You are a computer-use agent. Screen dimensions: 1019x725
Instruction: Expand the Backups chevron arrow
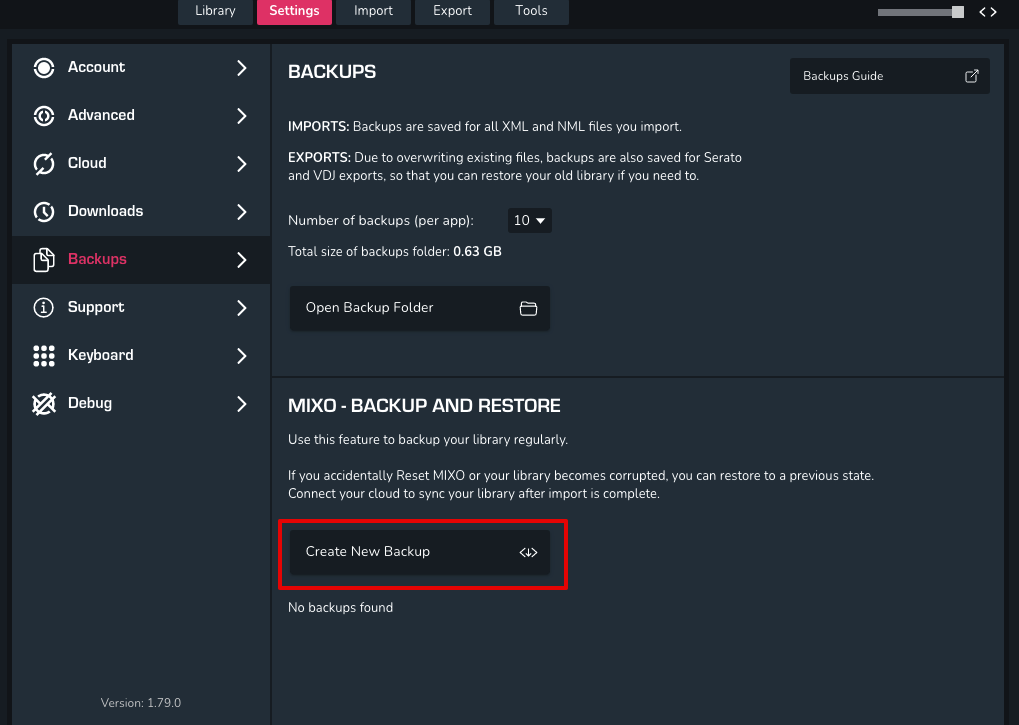point(242,260)
